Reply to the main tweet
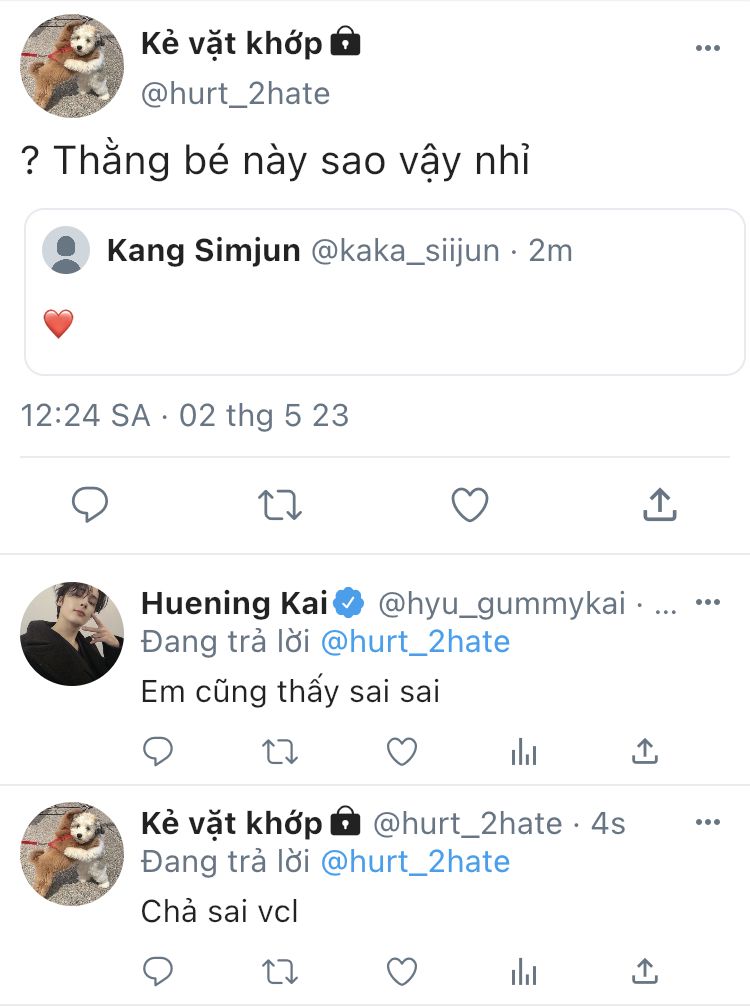This screenshot has width=750, height=1007. (91, 505)
